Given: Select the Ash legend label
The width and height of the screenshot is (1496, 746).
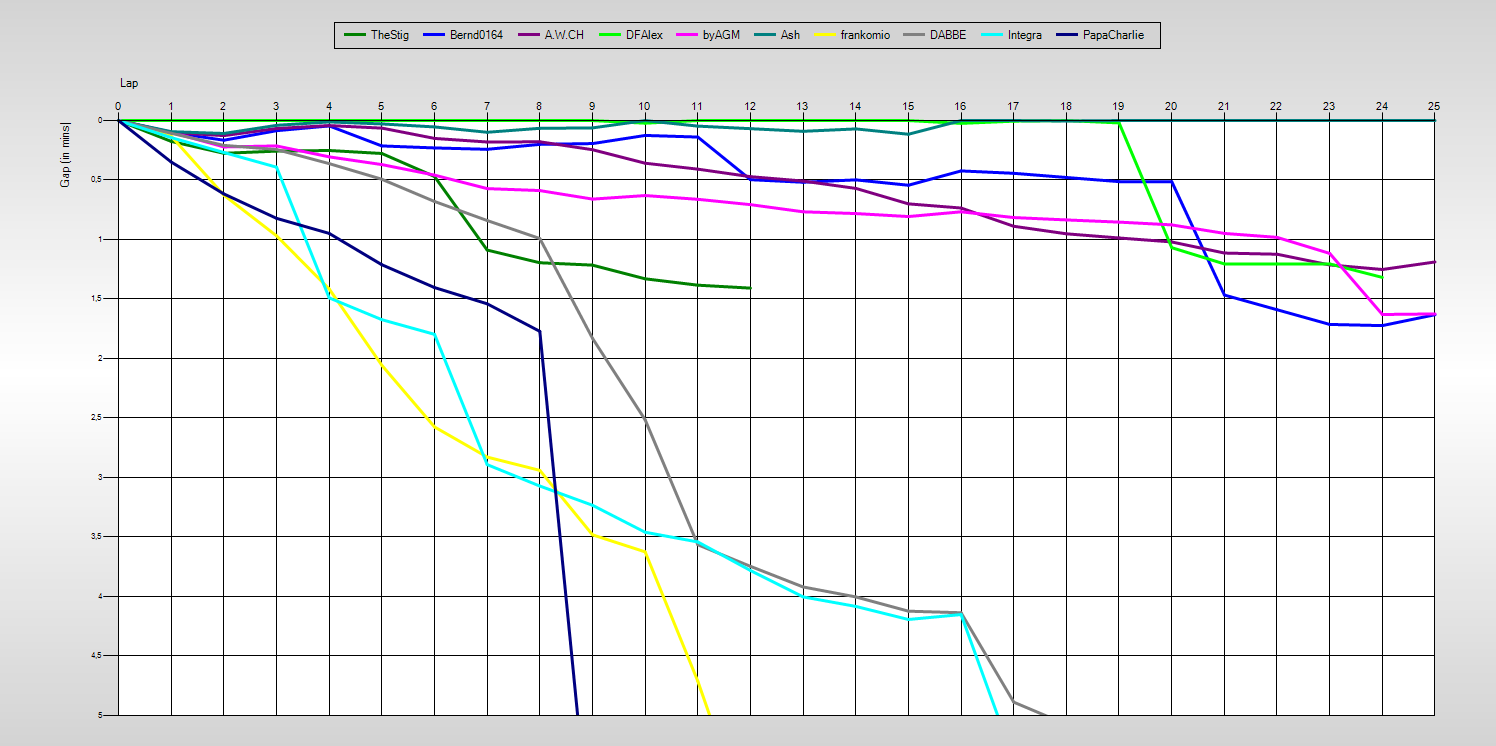Looking at the screenshot, I should pos(789,35).
